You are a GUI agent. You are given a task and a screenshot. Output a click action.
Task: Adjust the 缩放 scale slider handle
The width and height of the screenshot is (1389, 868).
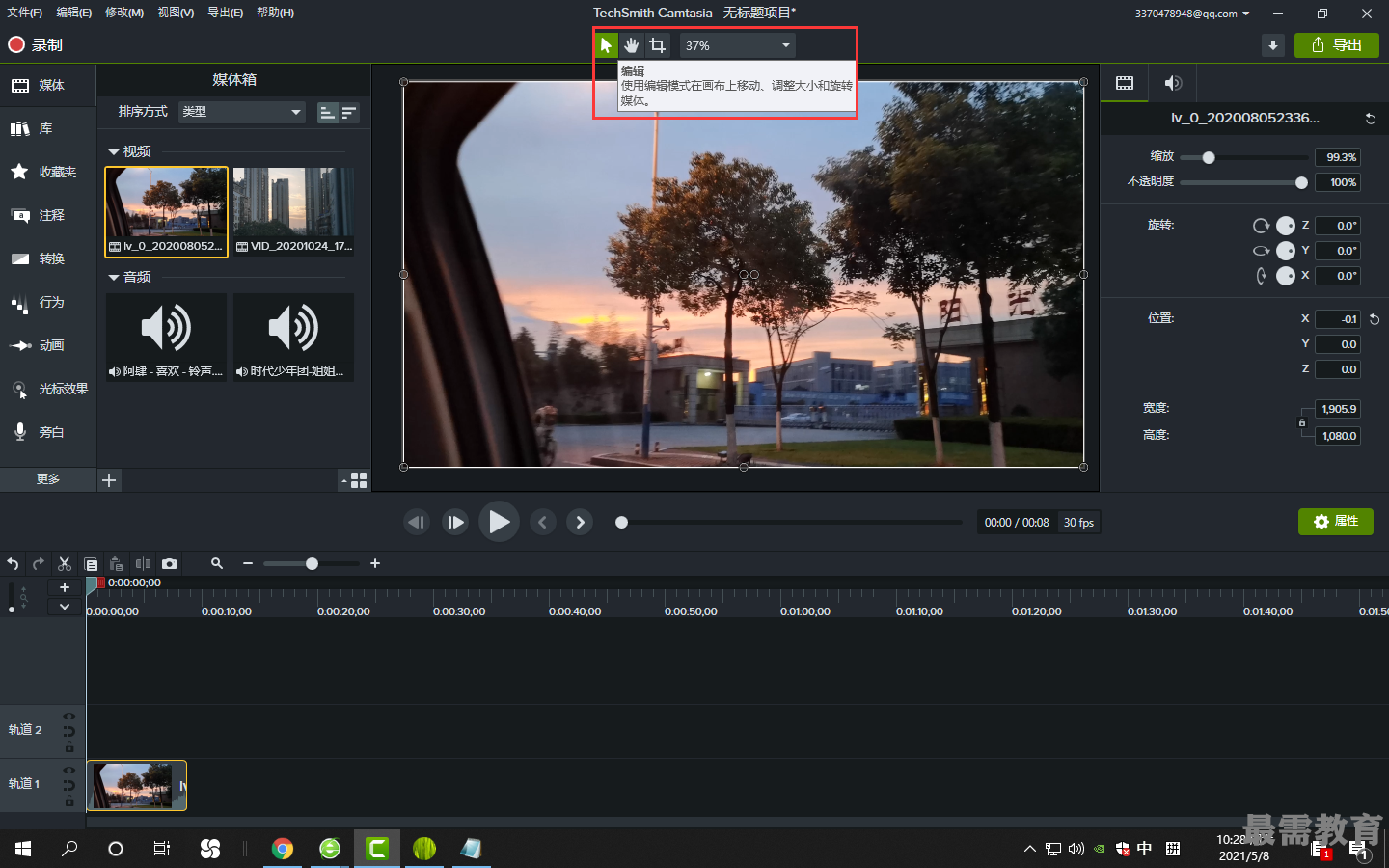[x=1209, y=157]
